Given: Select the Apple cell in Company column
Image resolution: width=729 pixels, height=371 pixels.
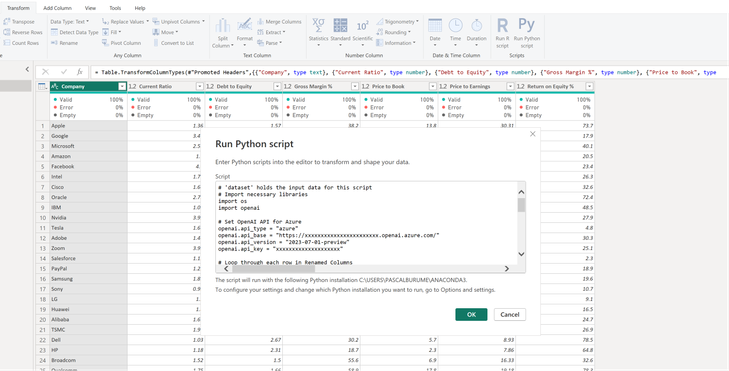Looking at the screenshot, I should [x=88, y=126].
